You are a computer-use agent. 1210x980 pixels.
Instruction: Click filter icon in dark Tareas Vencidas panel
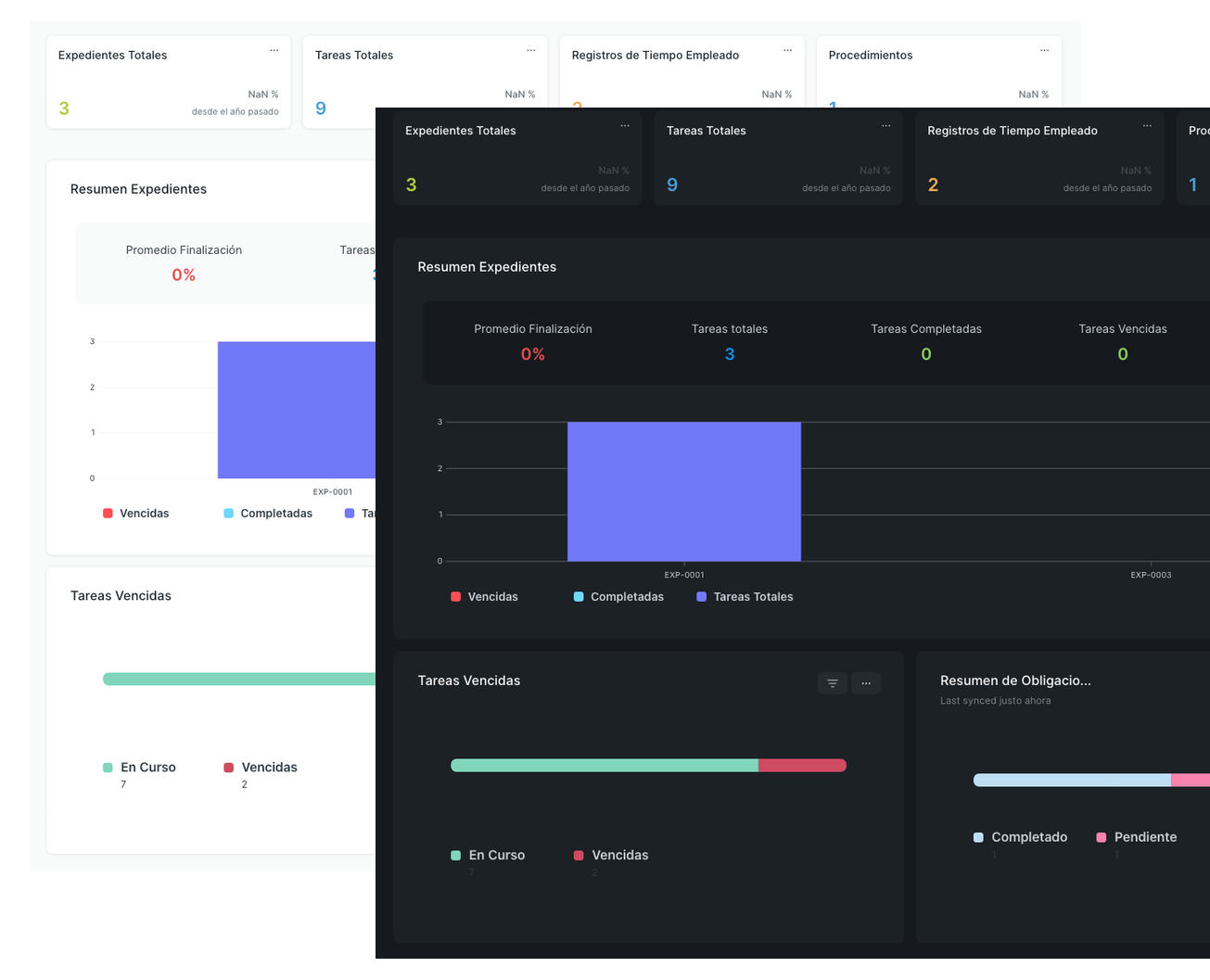(832, 683)
